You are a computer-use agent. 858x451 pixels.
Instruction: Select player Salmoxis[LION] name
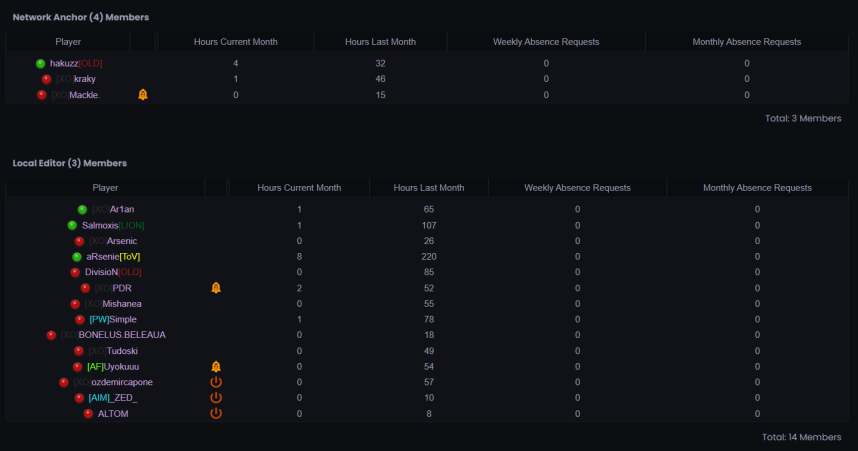pyautogui.click(x=113, y=225)
